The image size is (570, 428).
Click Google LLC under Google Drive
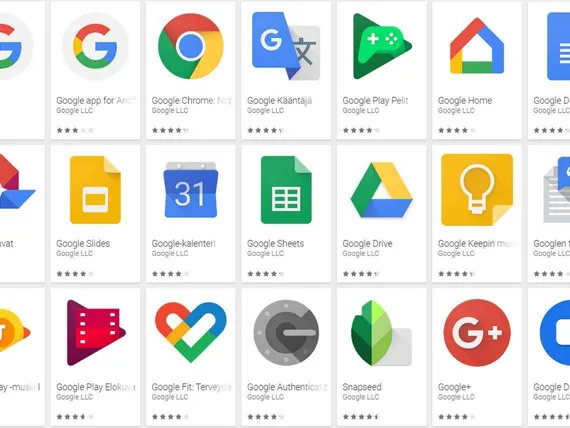(361, 253)
